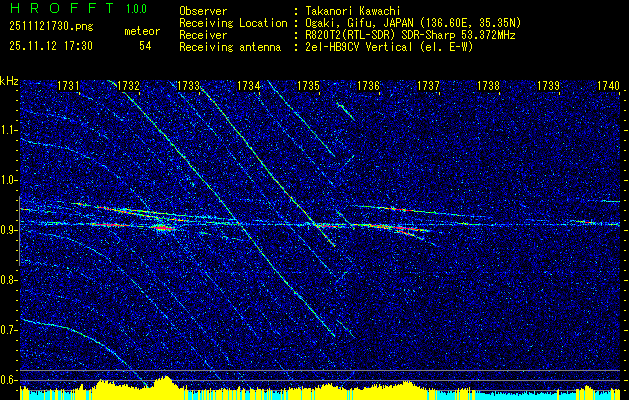Click the red echo burst near 1732
The width and height of the screenshot is (629, 400).
[162, 228]
